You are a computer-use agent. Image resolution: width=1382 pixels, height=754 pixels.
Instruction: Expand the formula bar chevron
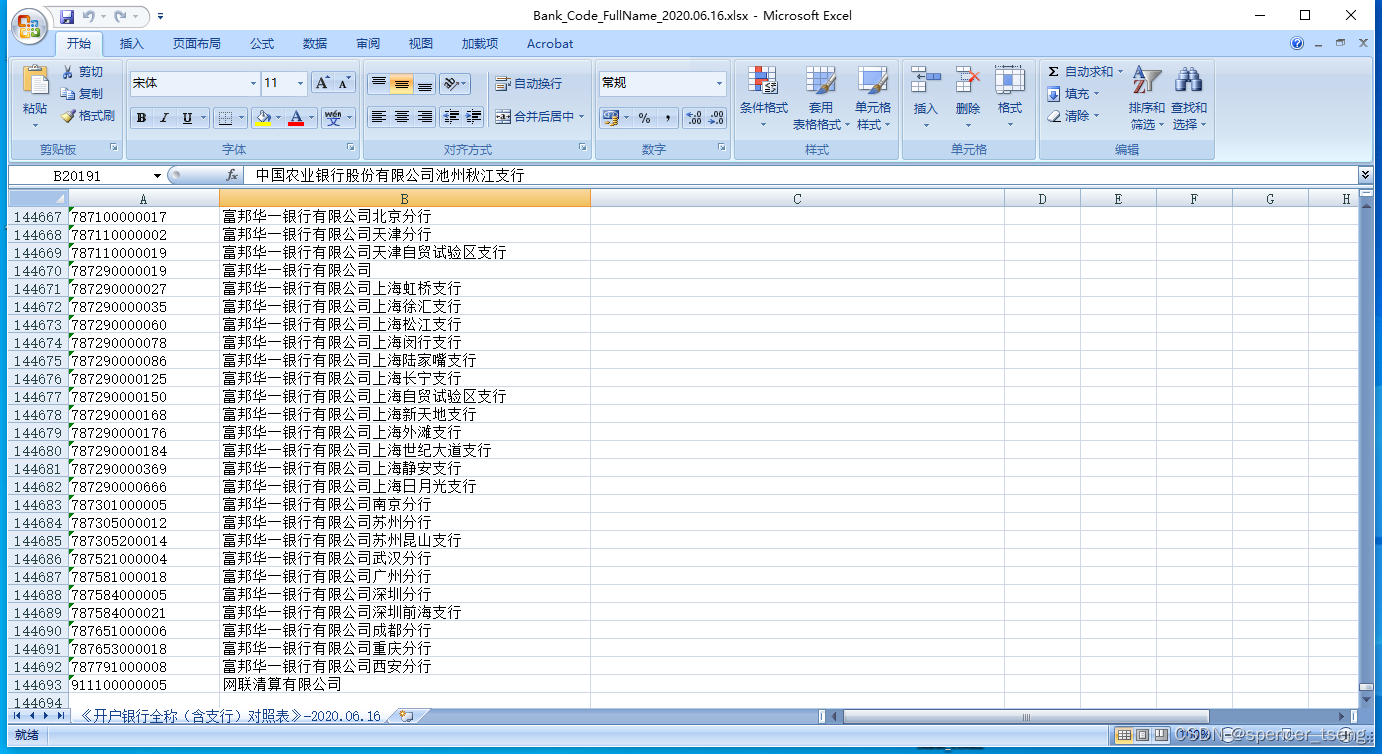click(1366, 175)
